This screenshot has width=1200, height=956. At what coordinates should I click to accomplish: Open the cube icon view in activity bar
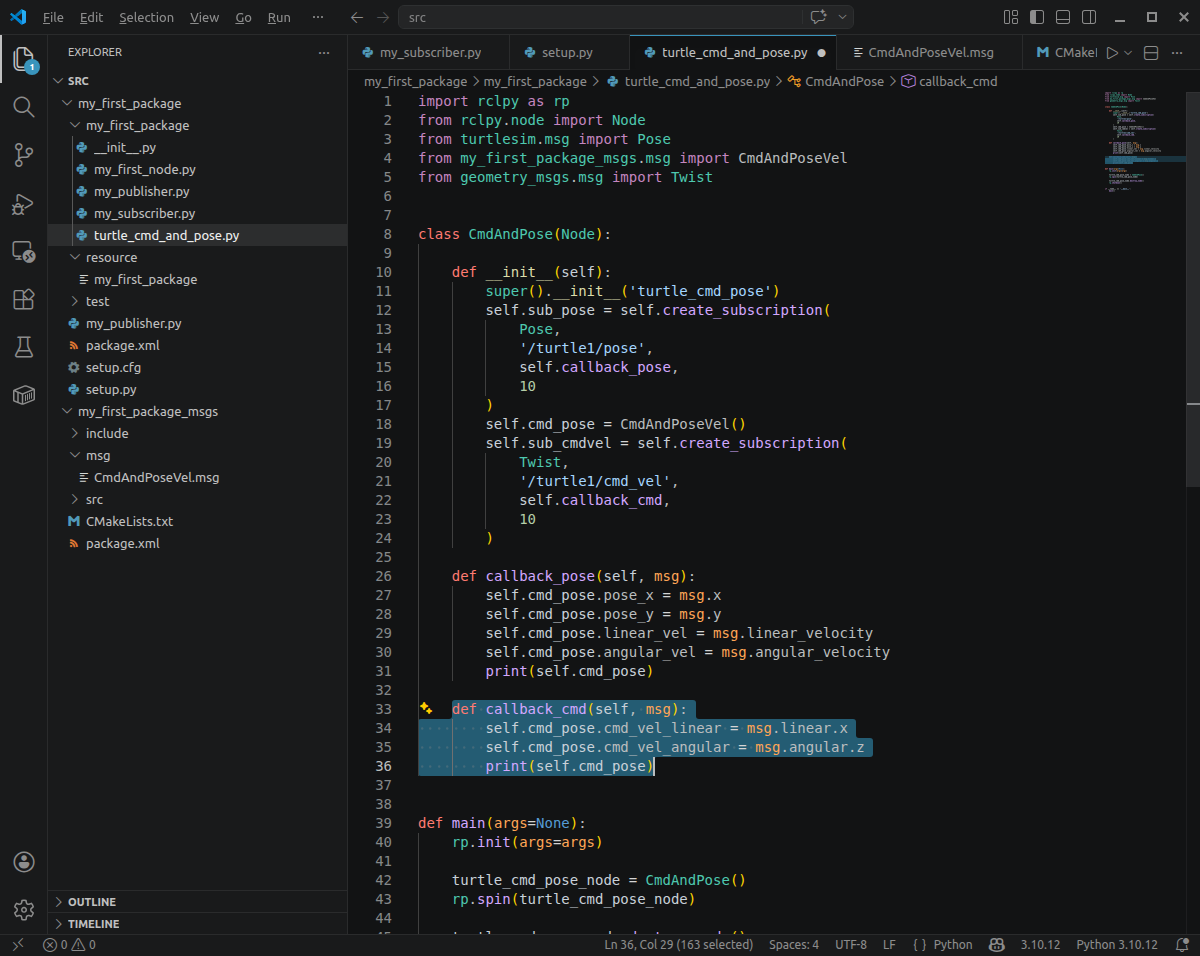24,395
